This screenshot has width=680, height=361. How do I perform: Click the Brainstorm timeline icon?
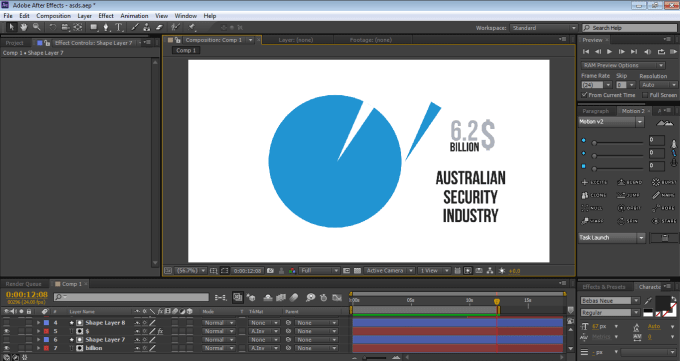(311, 298)
